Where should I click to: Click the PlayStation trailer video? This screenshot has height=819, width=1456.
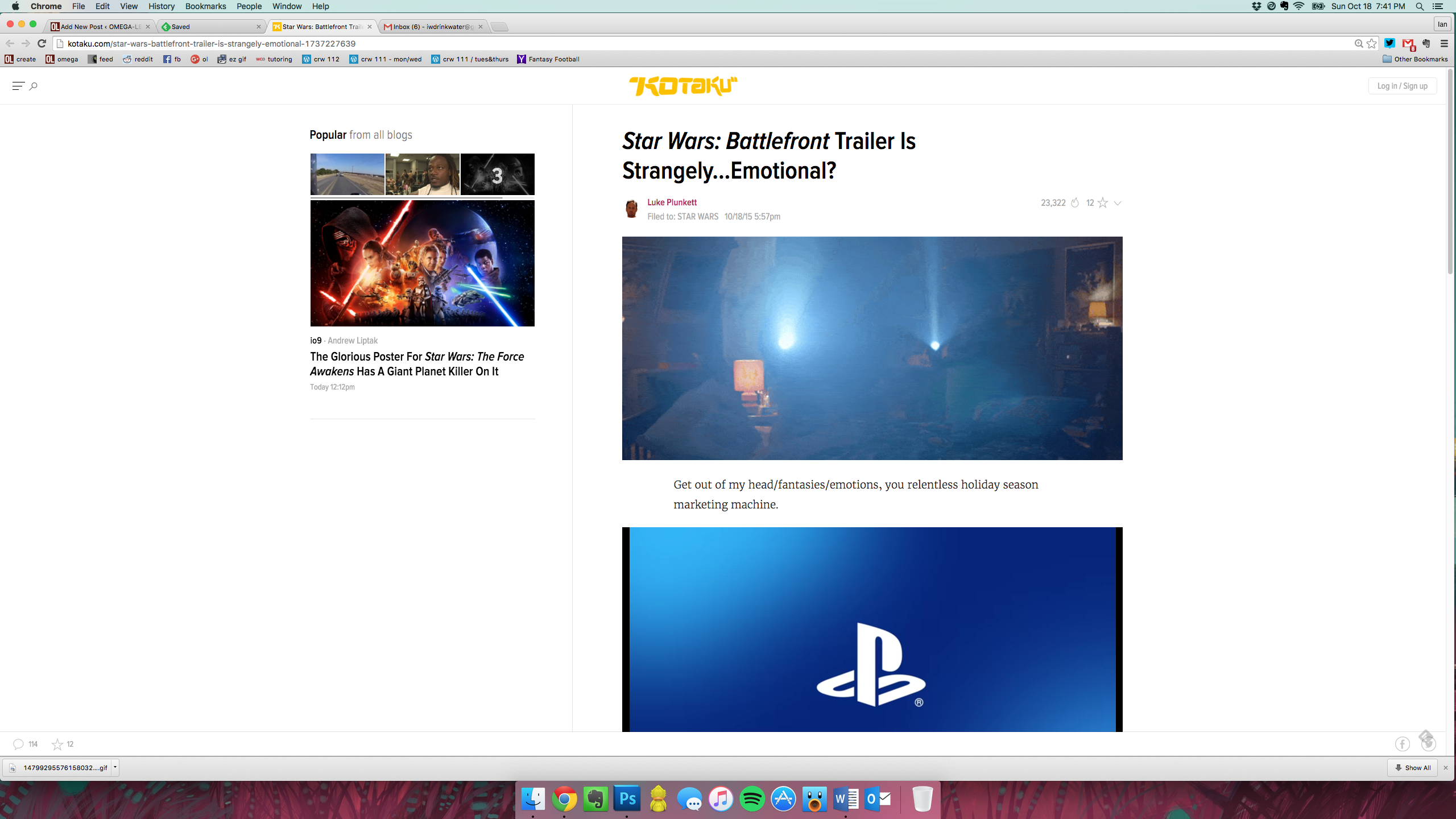click(872, 630)
